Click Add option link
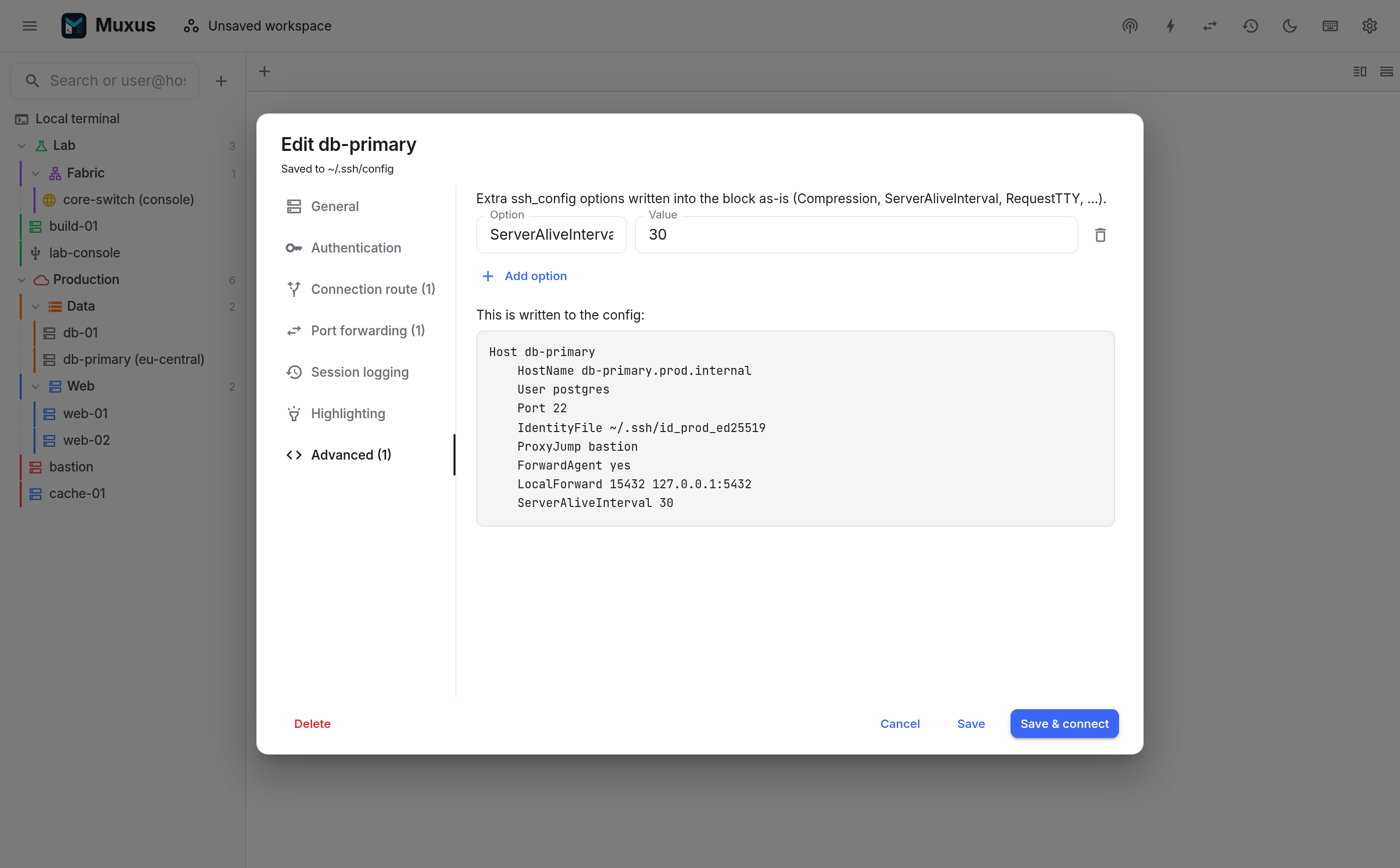 (x=525, y=276)
